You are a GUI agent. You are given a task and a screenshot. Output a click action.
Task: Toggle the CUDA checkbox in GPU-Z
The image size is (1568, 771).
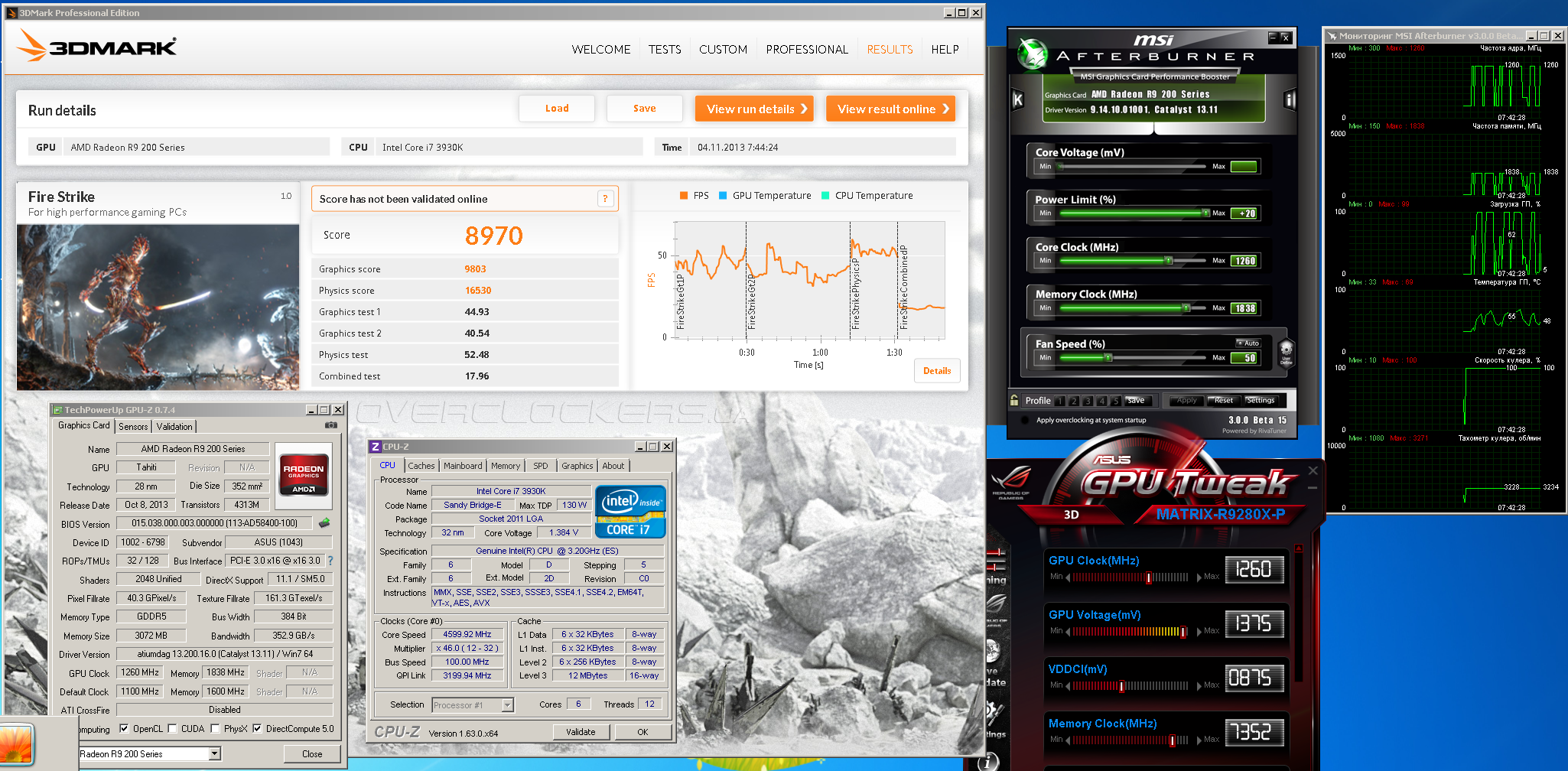click(172, 729)
